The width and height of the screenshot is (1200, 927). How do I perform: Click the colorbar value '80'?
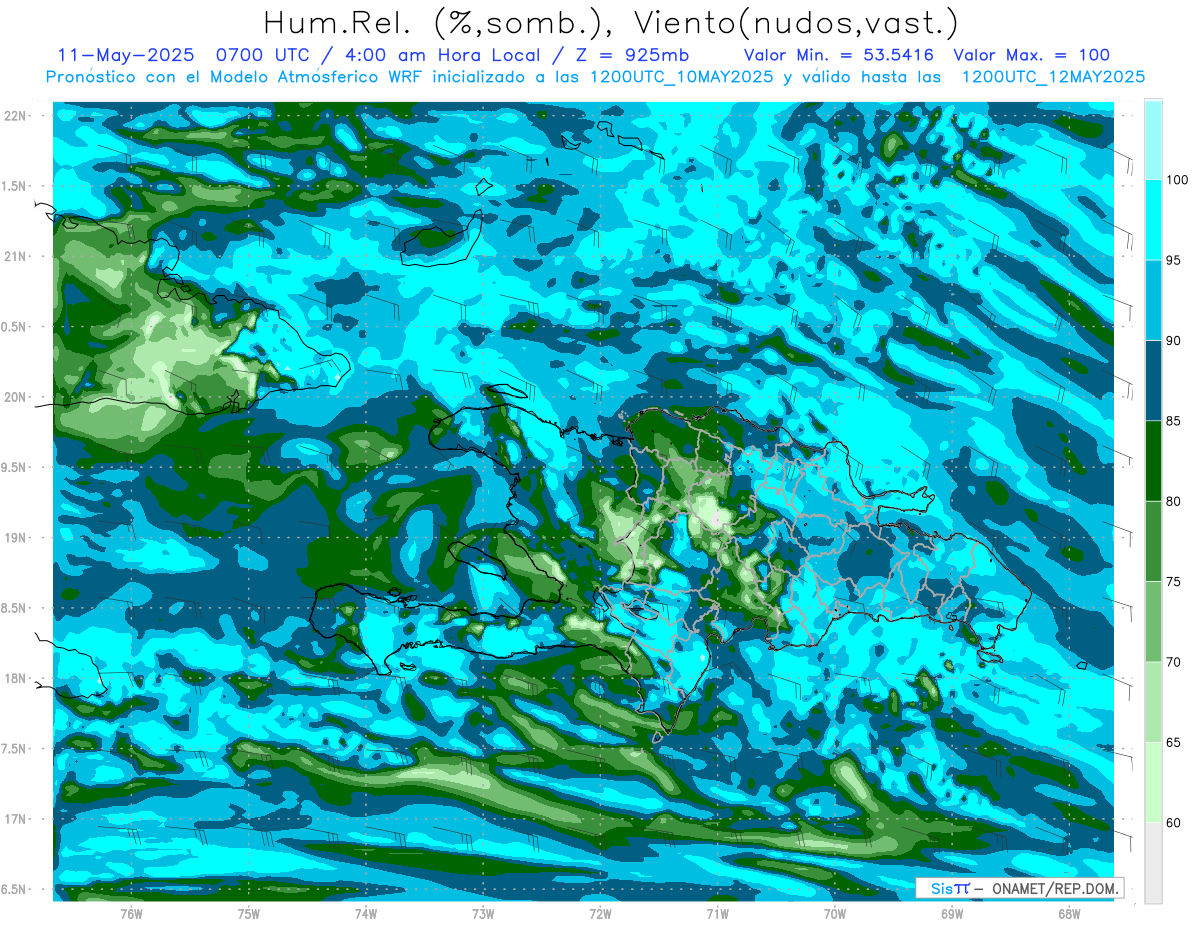(1174, 501)
